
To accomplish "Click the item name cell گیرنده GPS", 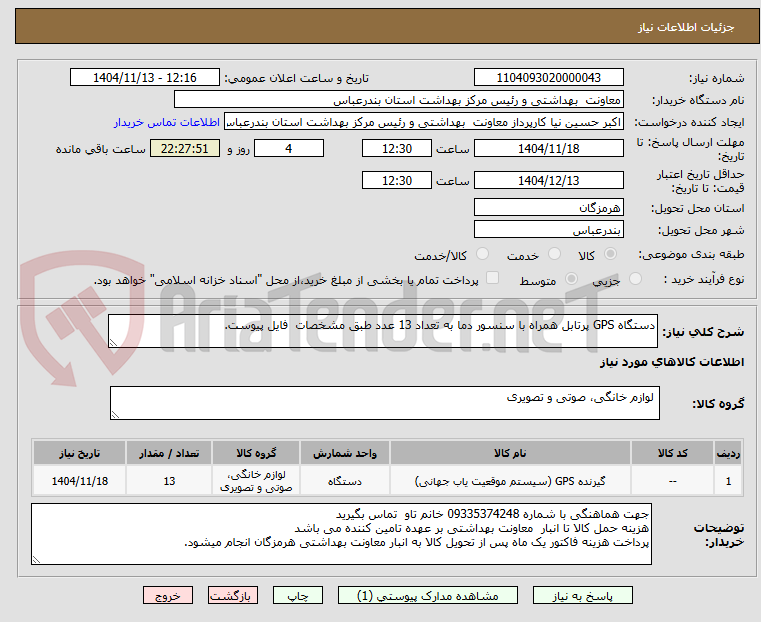I will [510, 481].
